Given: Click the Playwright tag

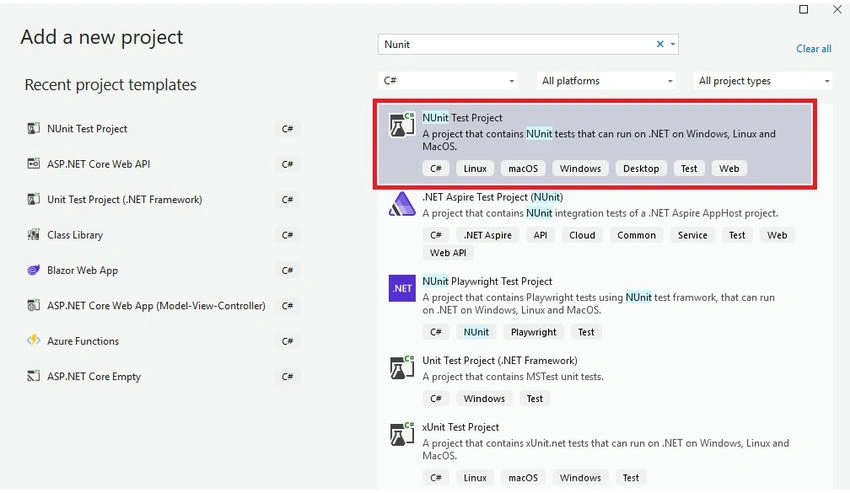Looking at the screenshot, I should pyautogui.click(x=533, y=331).
